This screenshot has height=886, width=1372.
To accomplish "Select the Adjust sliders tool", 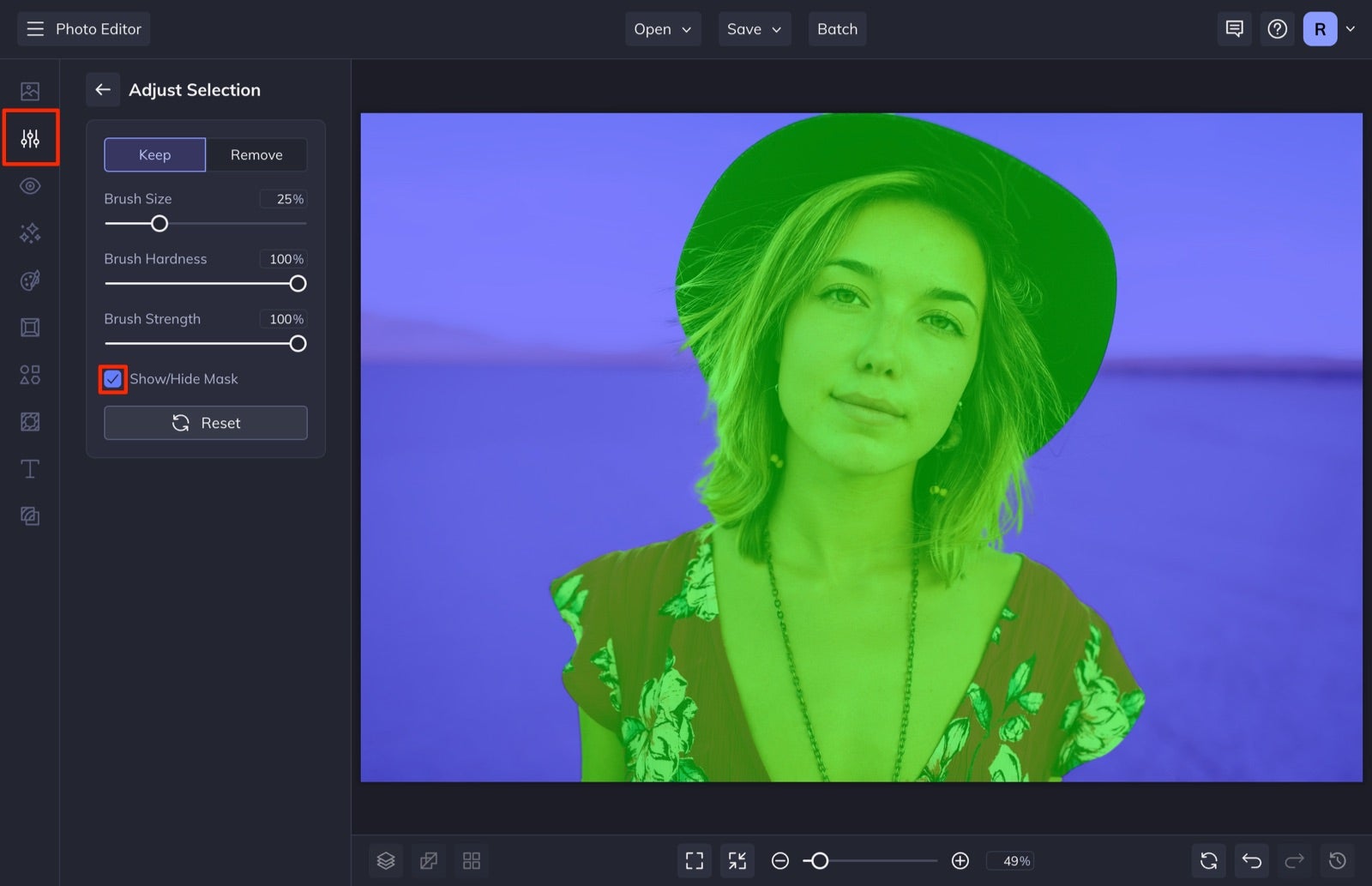I will point(30,136).
